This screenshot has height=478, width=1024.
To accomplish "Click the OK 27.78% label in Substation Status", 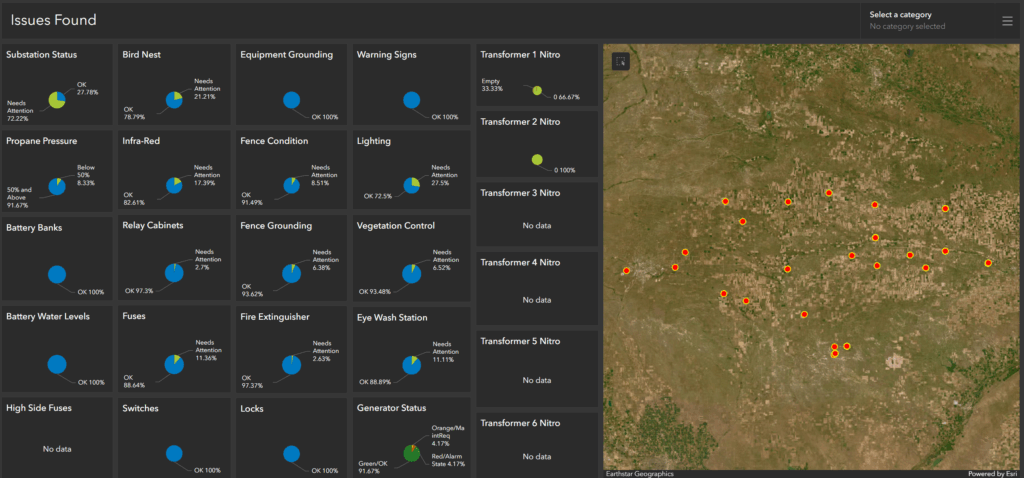I will pos(88,88).
